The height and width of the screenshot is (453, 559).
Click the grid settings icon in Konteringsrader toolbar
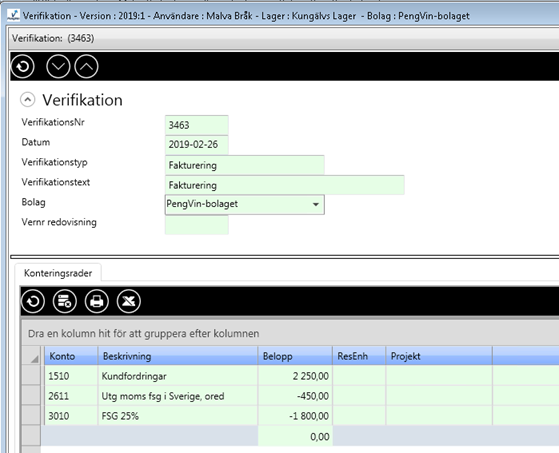[65, 302]
